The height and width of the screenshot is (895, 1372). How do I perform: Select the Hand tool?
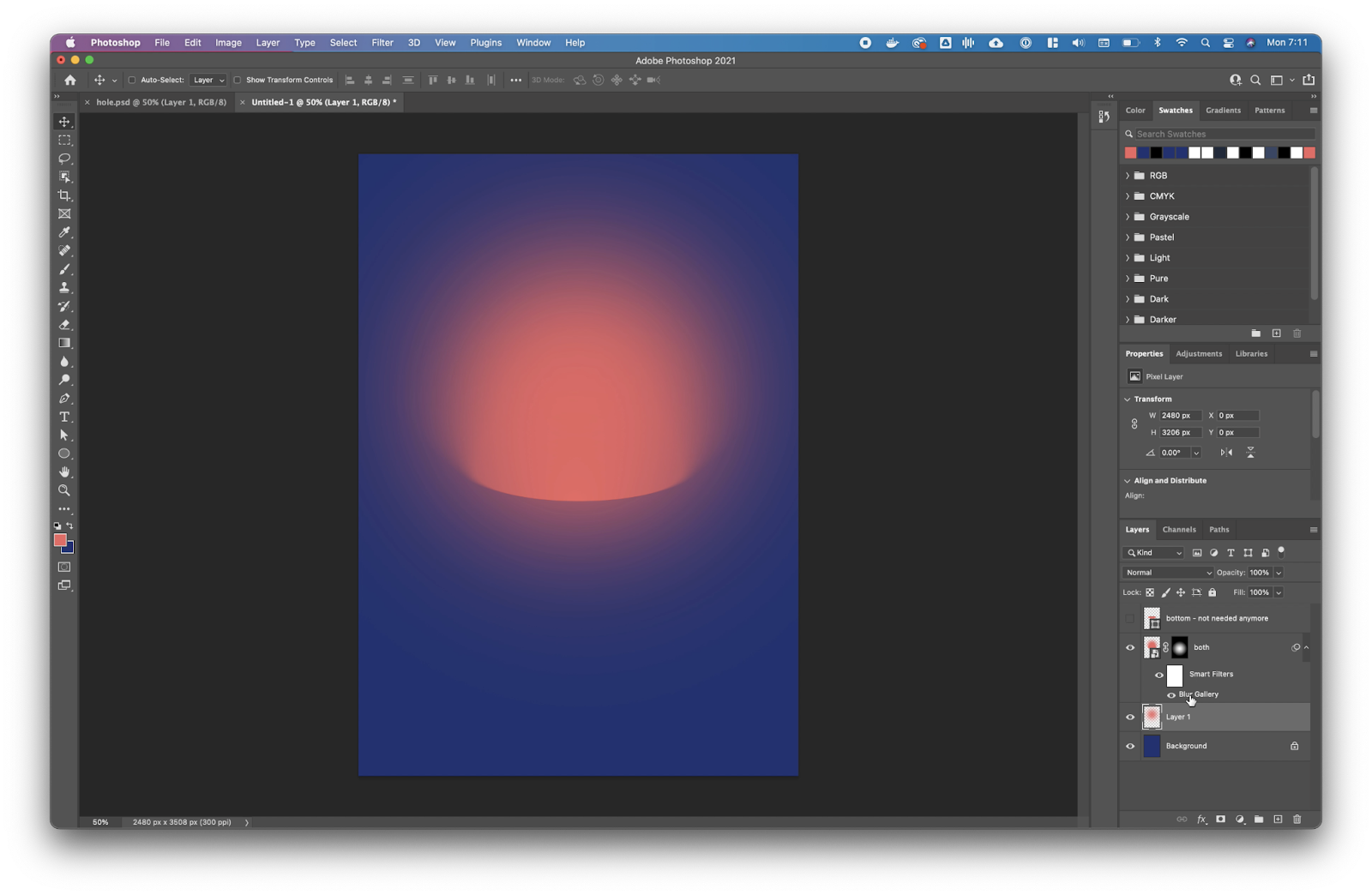pos(64,472)
